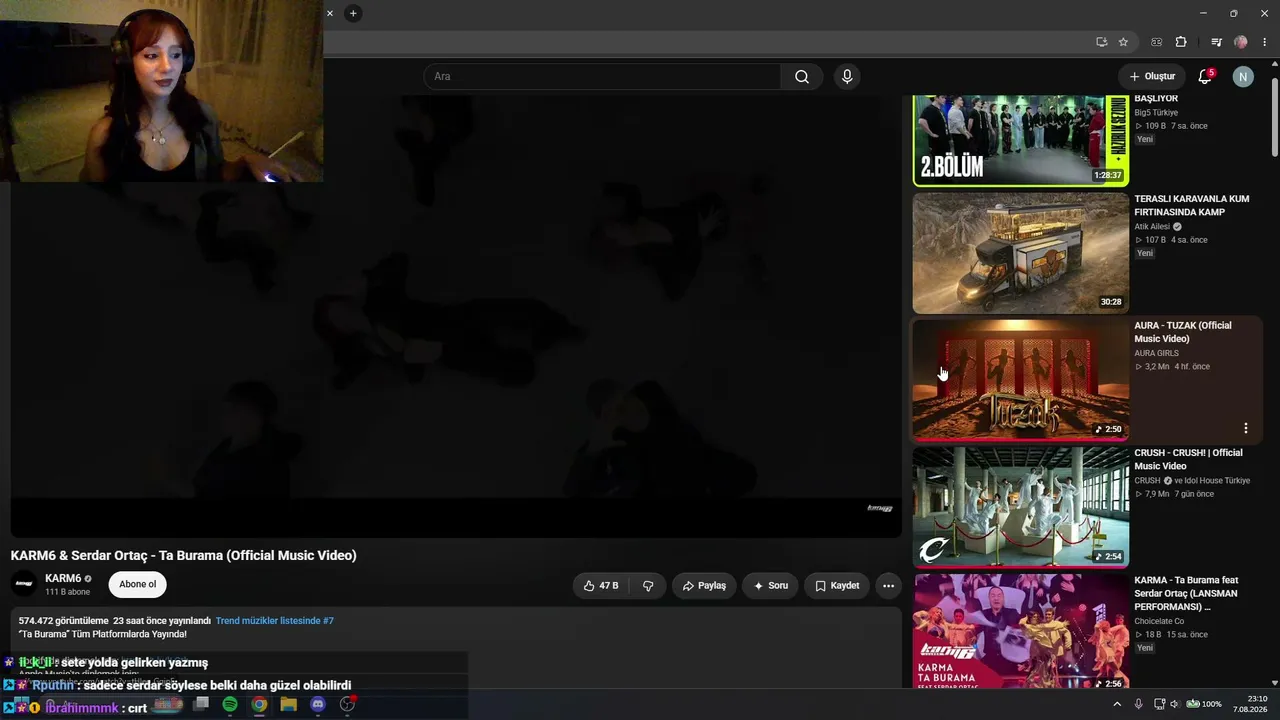Screen dimensions: 1280x720
Task: Click the YouTube search magnifier button
Action: 802,77
